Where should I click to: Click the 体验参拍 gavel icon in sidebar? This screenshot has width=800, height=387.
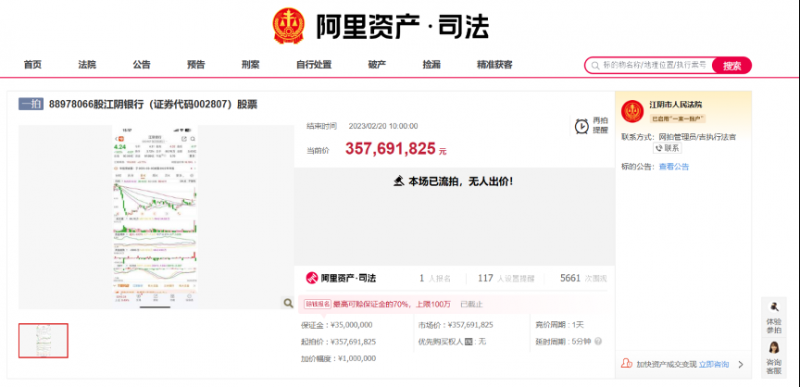(x=774, y=307)
